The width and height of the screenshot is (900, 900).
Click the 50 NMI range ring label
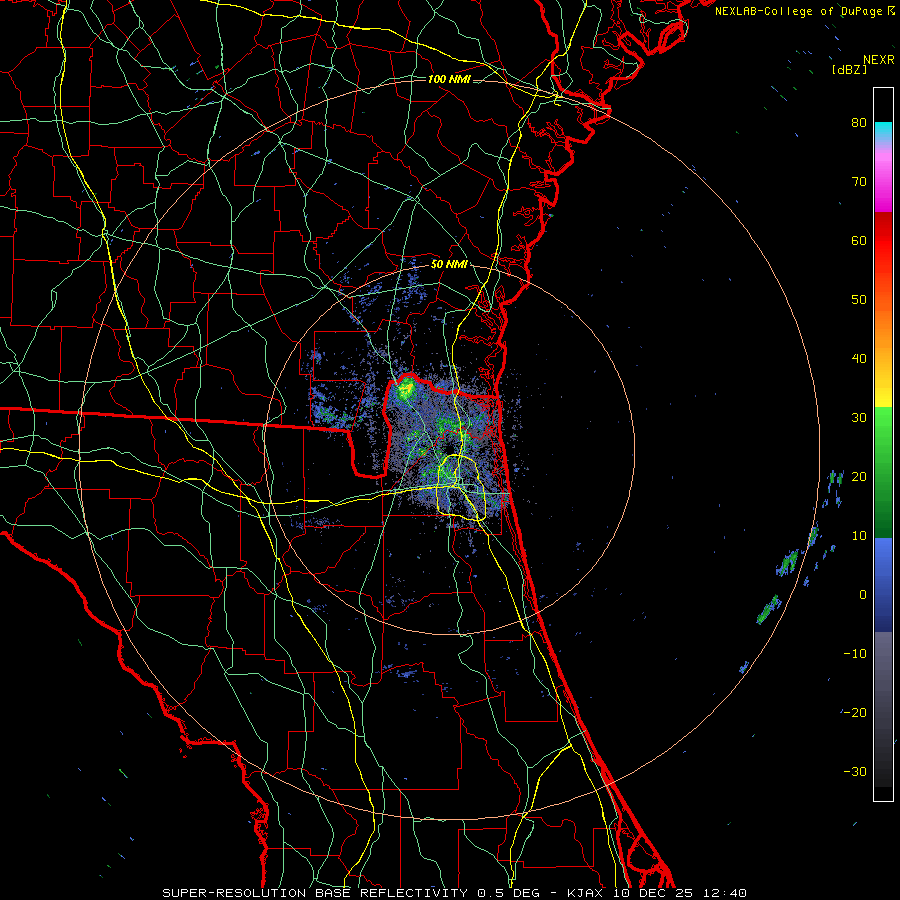(x=449, y=265)
